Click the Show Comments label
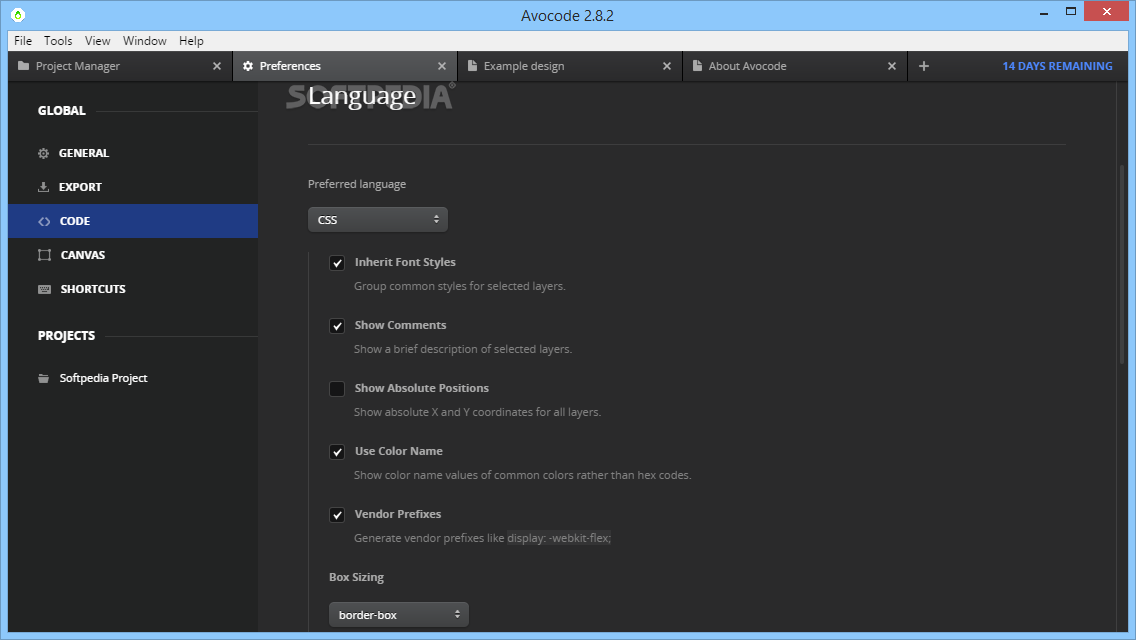Viewport: 1136px width, 640px height. coord(400,325)
